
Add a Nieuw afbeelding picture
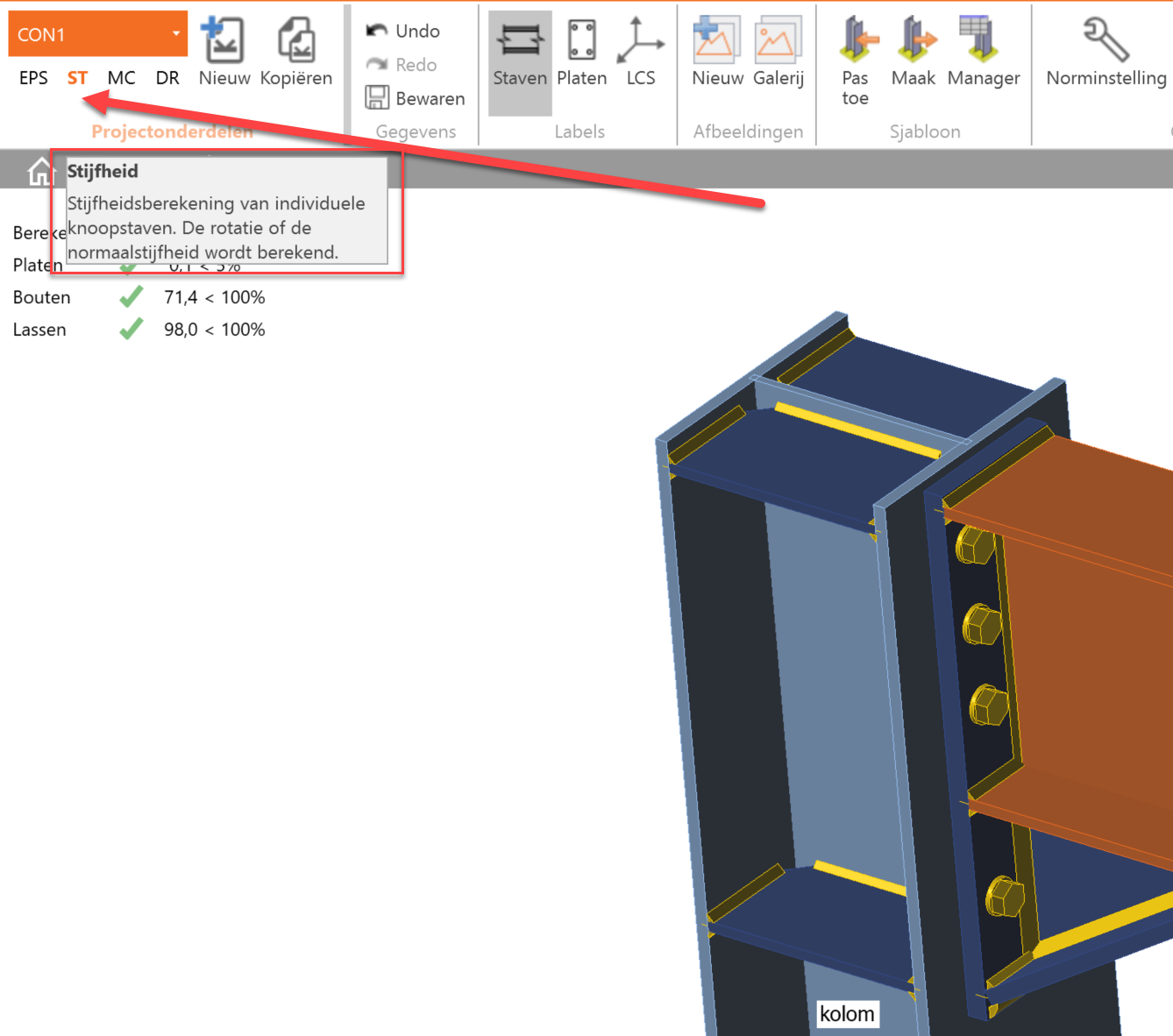[x=717, y=54]
